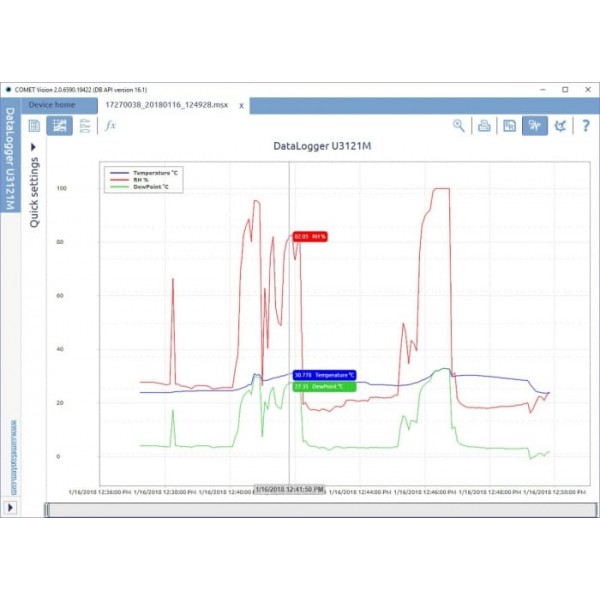The image size is (600, 600).
Task: Print the graph using printer icon
Action: tap(484, 126)
